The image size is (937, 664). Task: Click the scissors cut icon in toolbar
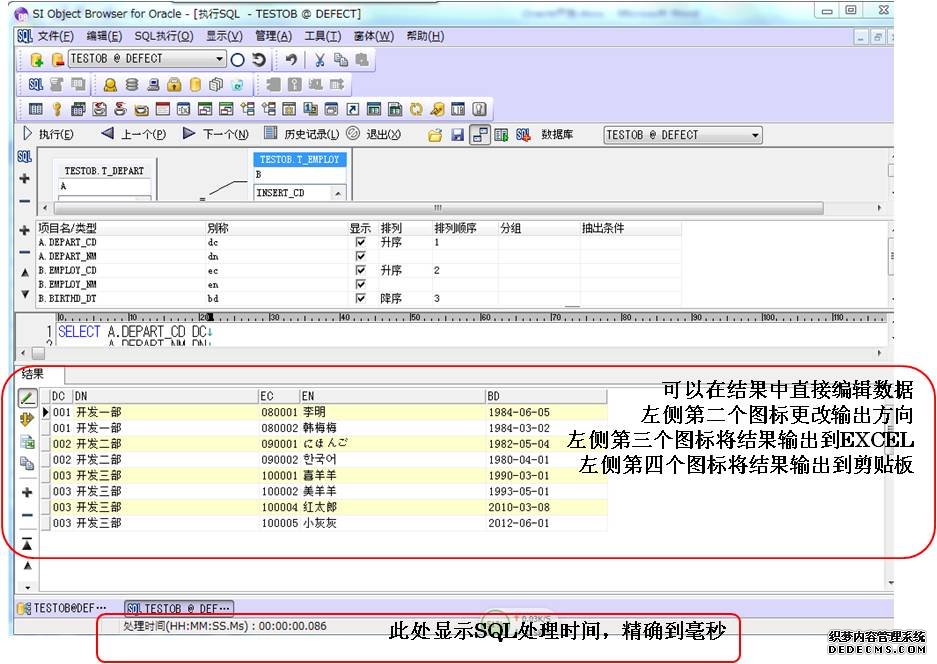[x=319, y=60]
